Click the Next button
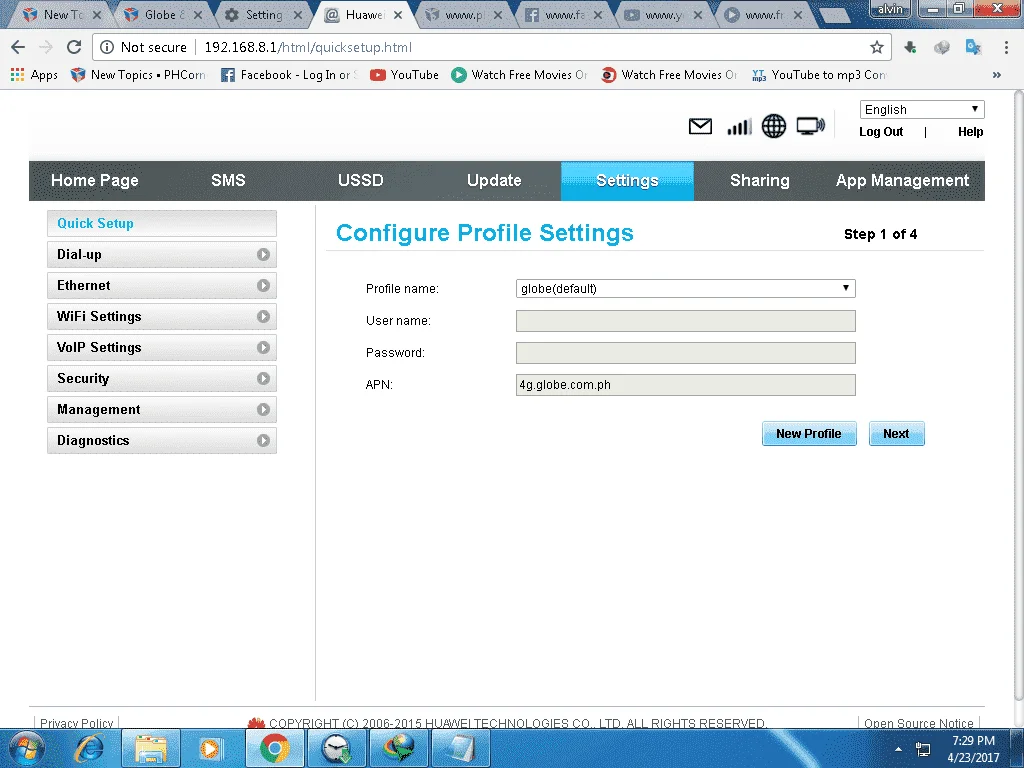 coord(897,434)
